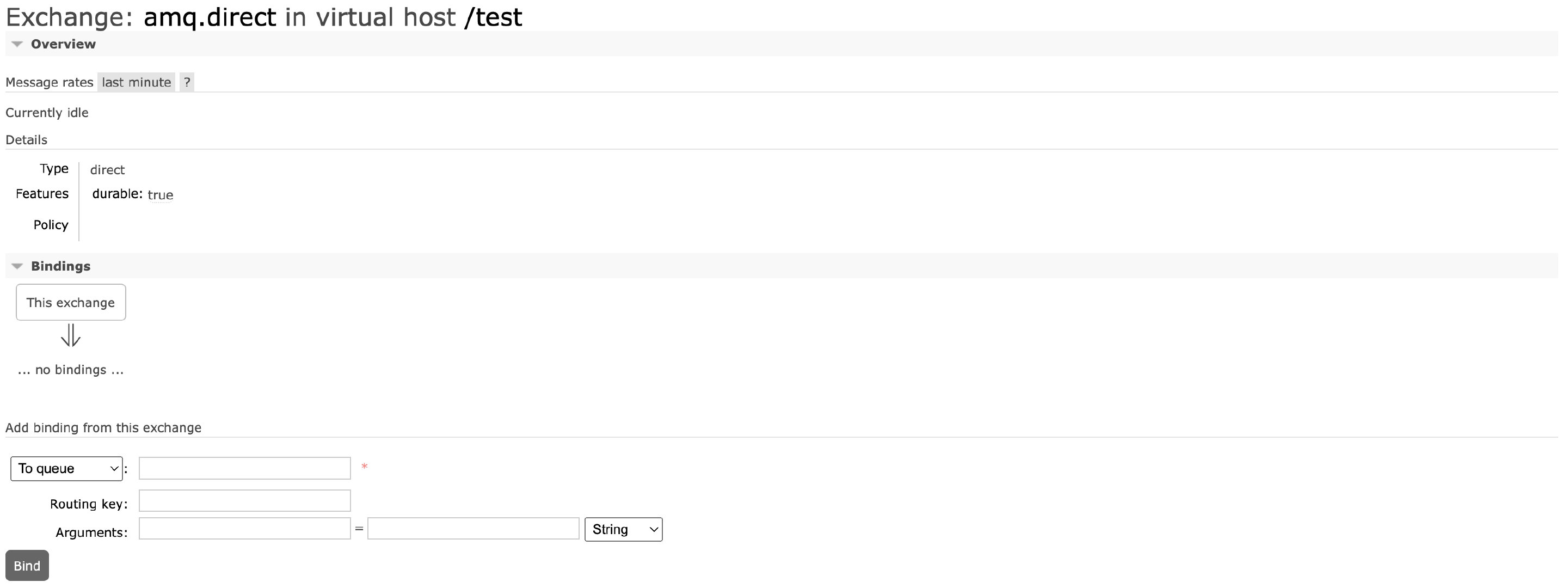Open the 'To queue' destination dropdown
Image resolution: width=1568 pixels, height=588 pixels.
point(66,469)
